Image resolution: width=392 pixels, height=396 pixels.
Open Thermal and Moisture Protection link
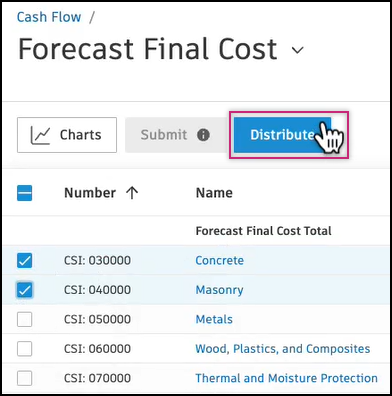coord(286,378)
